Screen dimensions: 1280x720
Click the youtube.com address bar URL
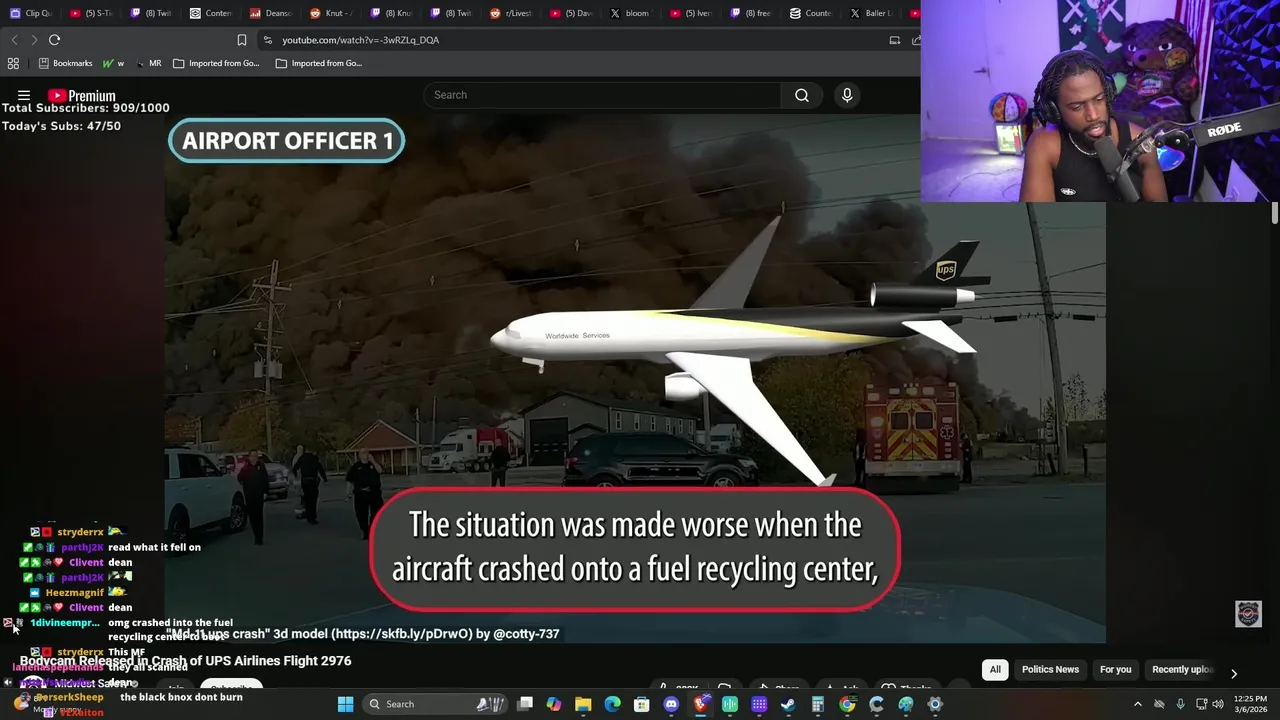click(x=360, y=40)
